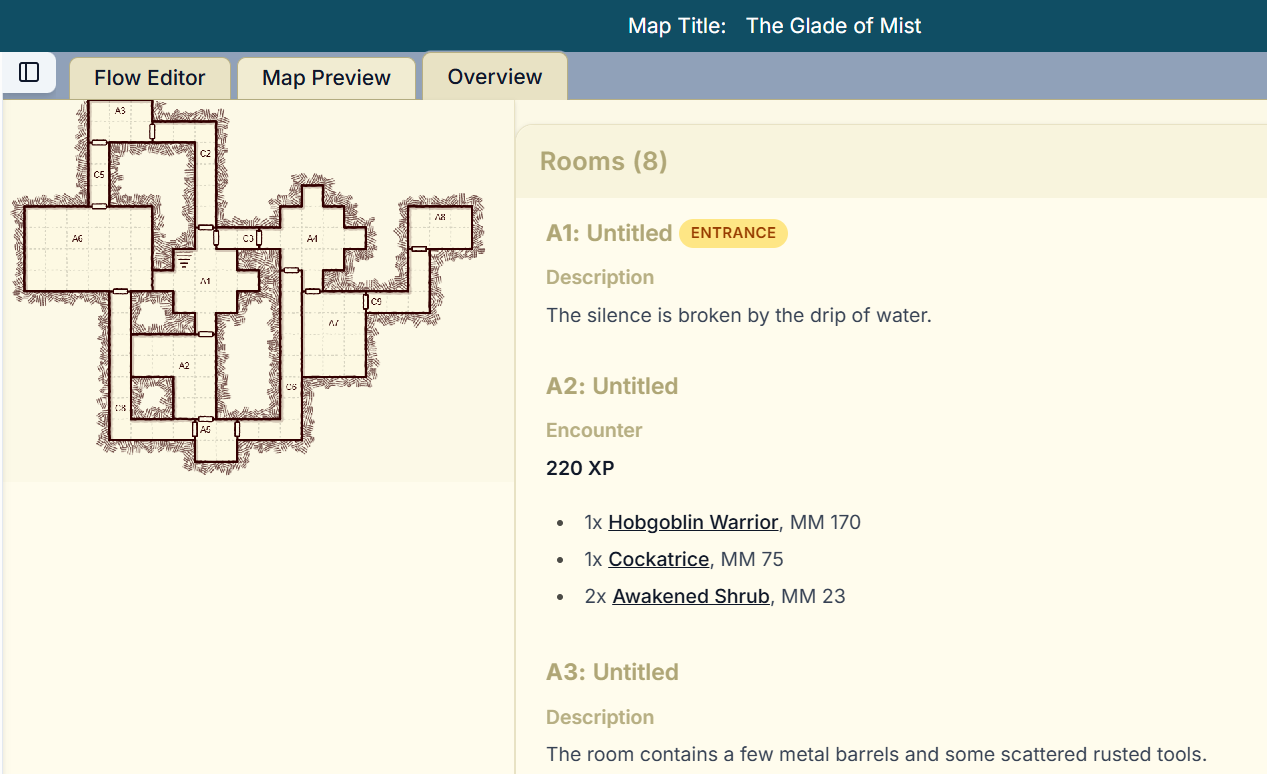Click corridor C9 on the dungeon map
1267x774 pixels.
tap(376, 302)
